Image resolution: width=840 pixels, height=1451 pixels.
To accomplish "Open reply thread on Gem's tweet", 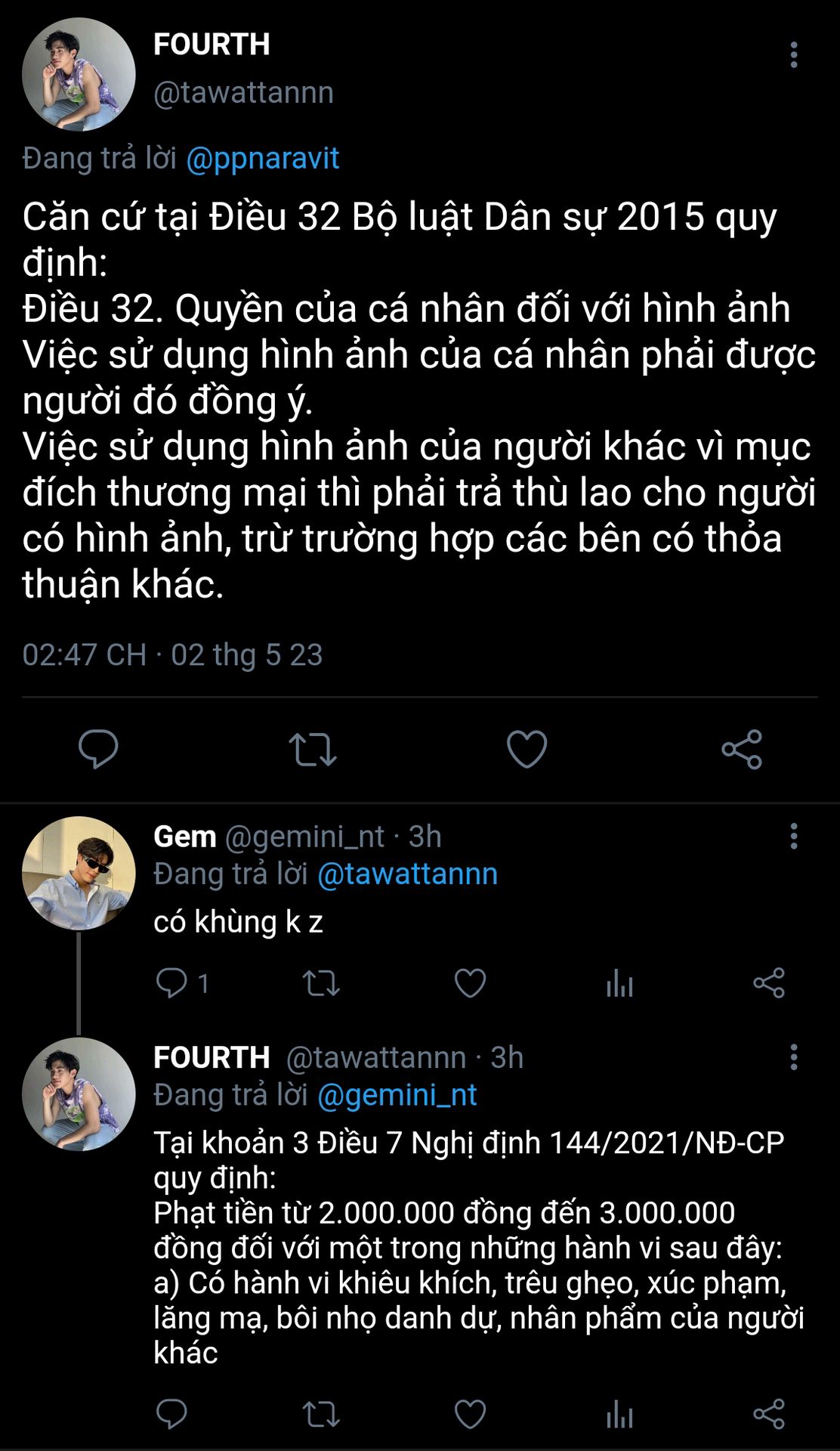I will 171,983.
